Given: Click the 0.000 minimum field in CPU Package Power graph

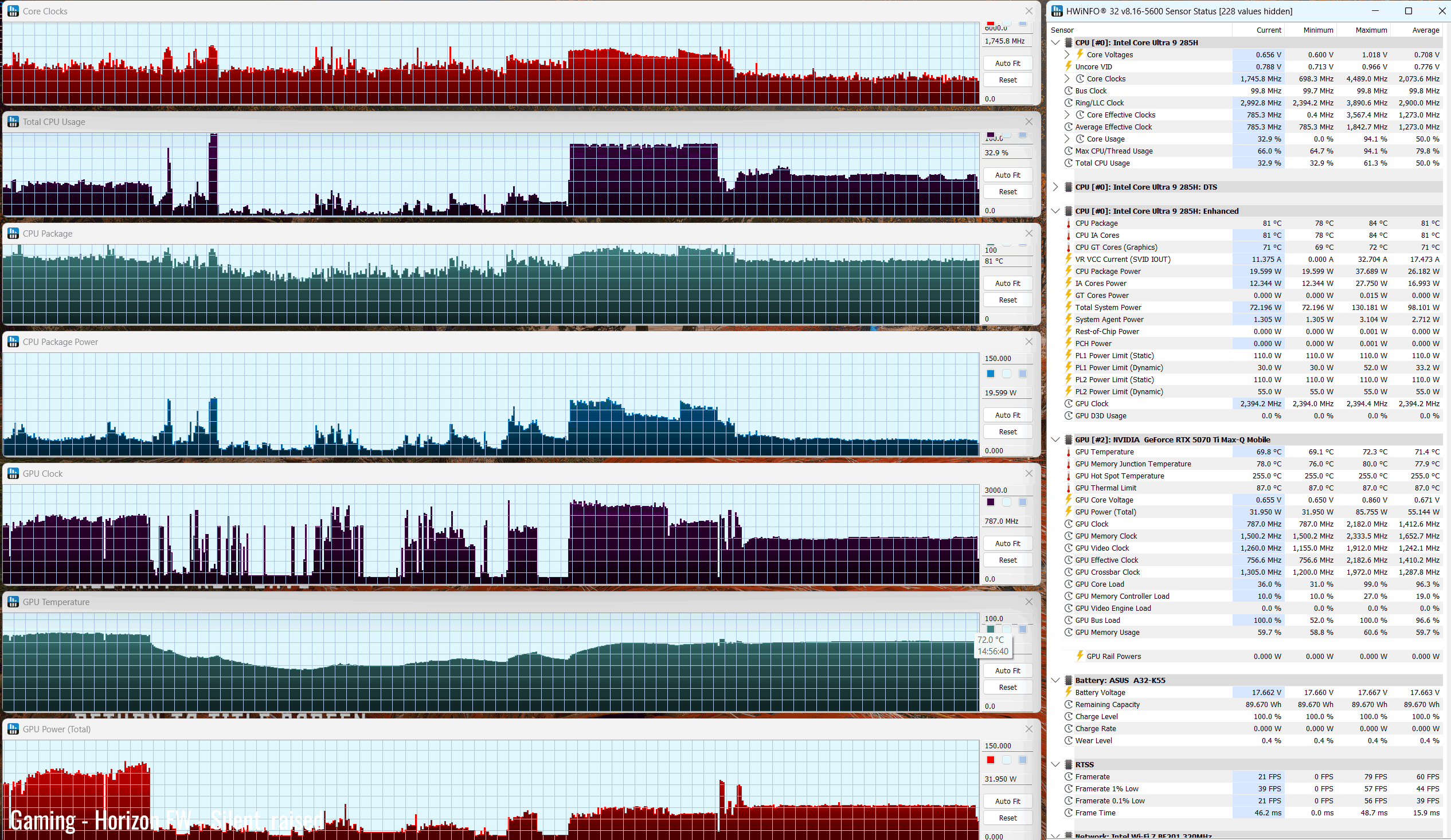Looking at the screenshot, I should [1007, 450].
